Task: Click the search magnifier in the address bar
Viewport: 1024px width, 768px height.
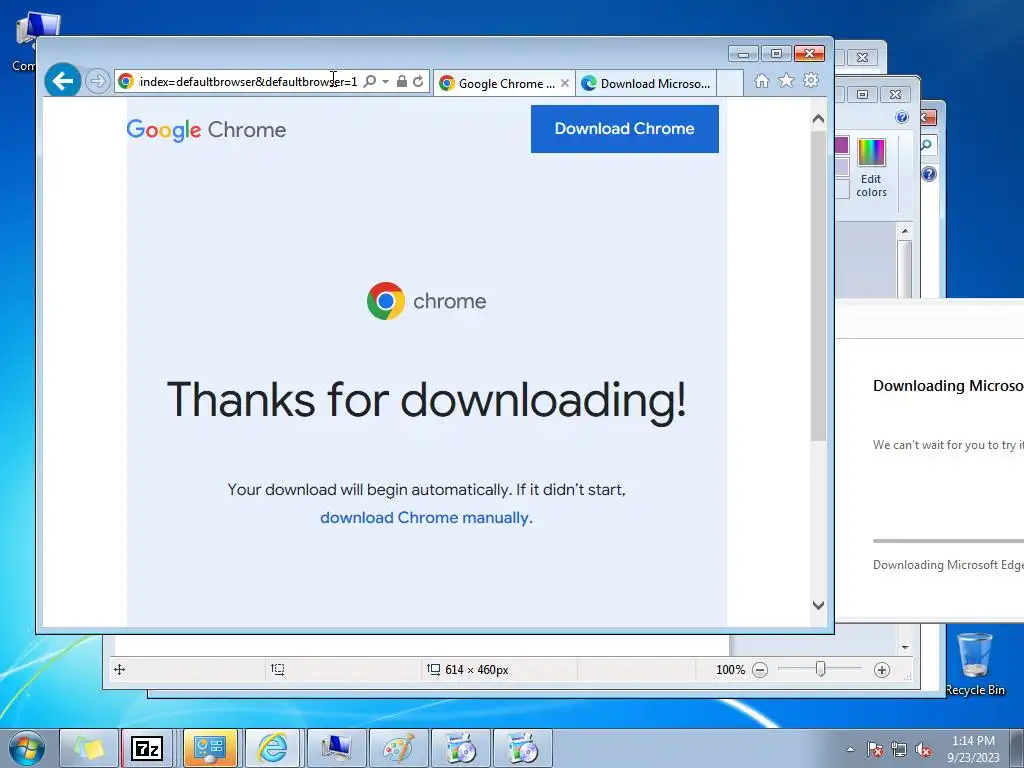Action: 370,81
